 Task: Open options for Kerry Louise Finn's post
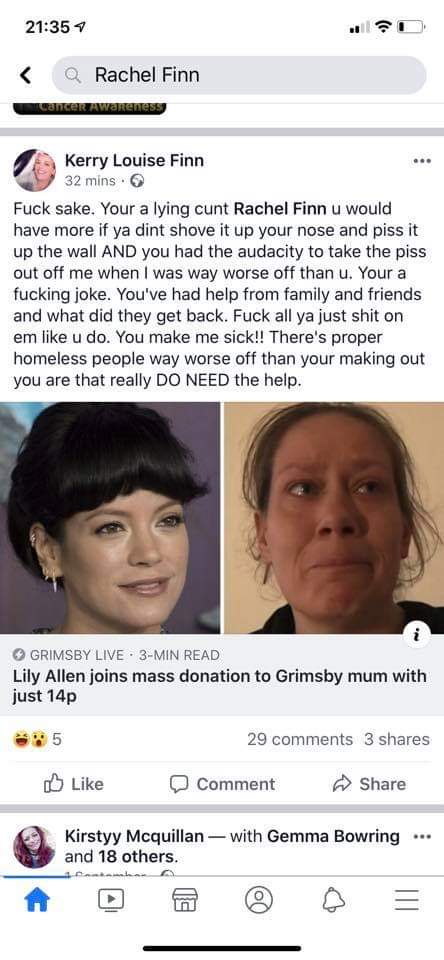click(x=422, y=162)
